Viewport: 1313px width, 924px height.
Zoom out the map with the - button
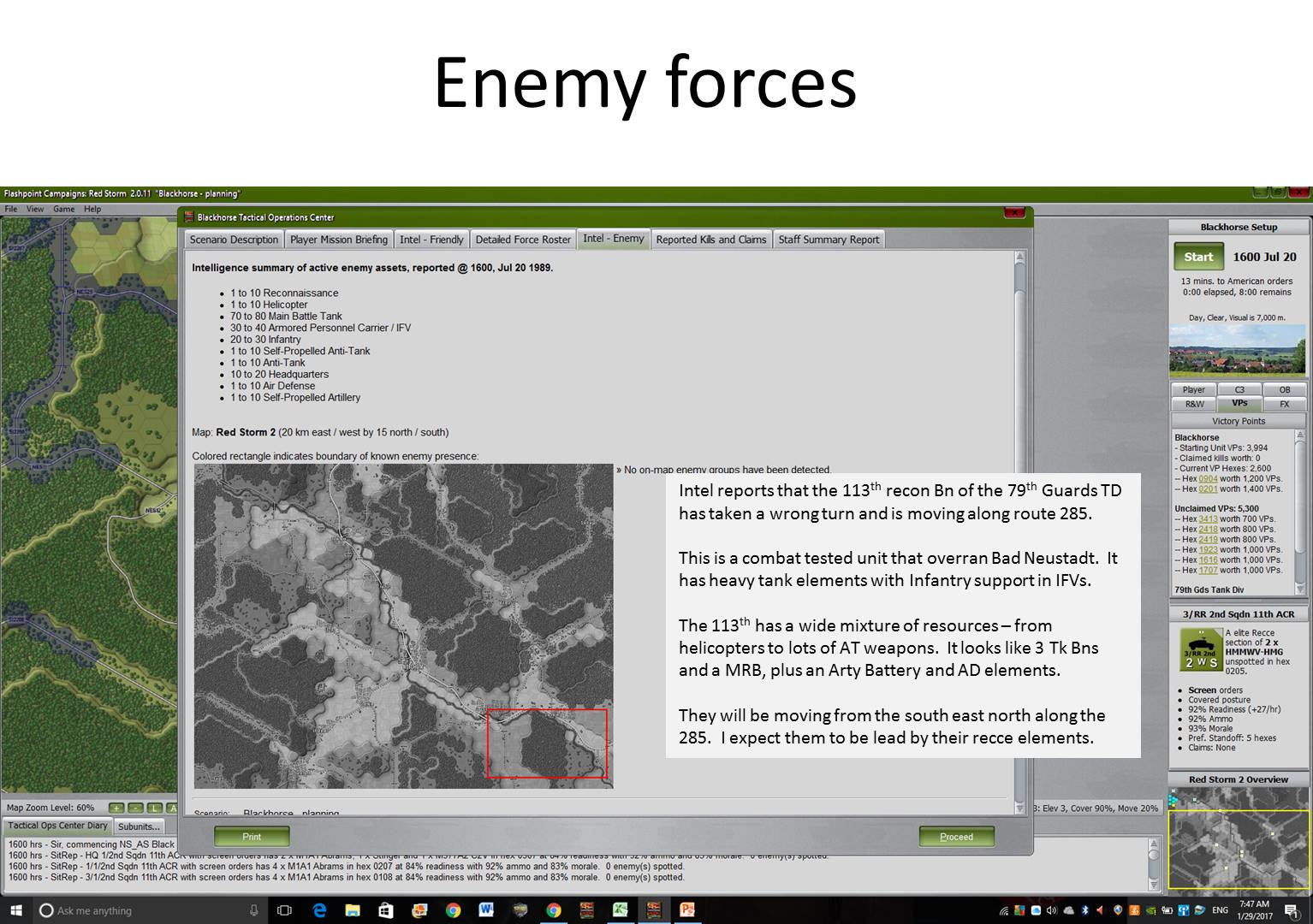(x=136, y=808)
